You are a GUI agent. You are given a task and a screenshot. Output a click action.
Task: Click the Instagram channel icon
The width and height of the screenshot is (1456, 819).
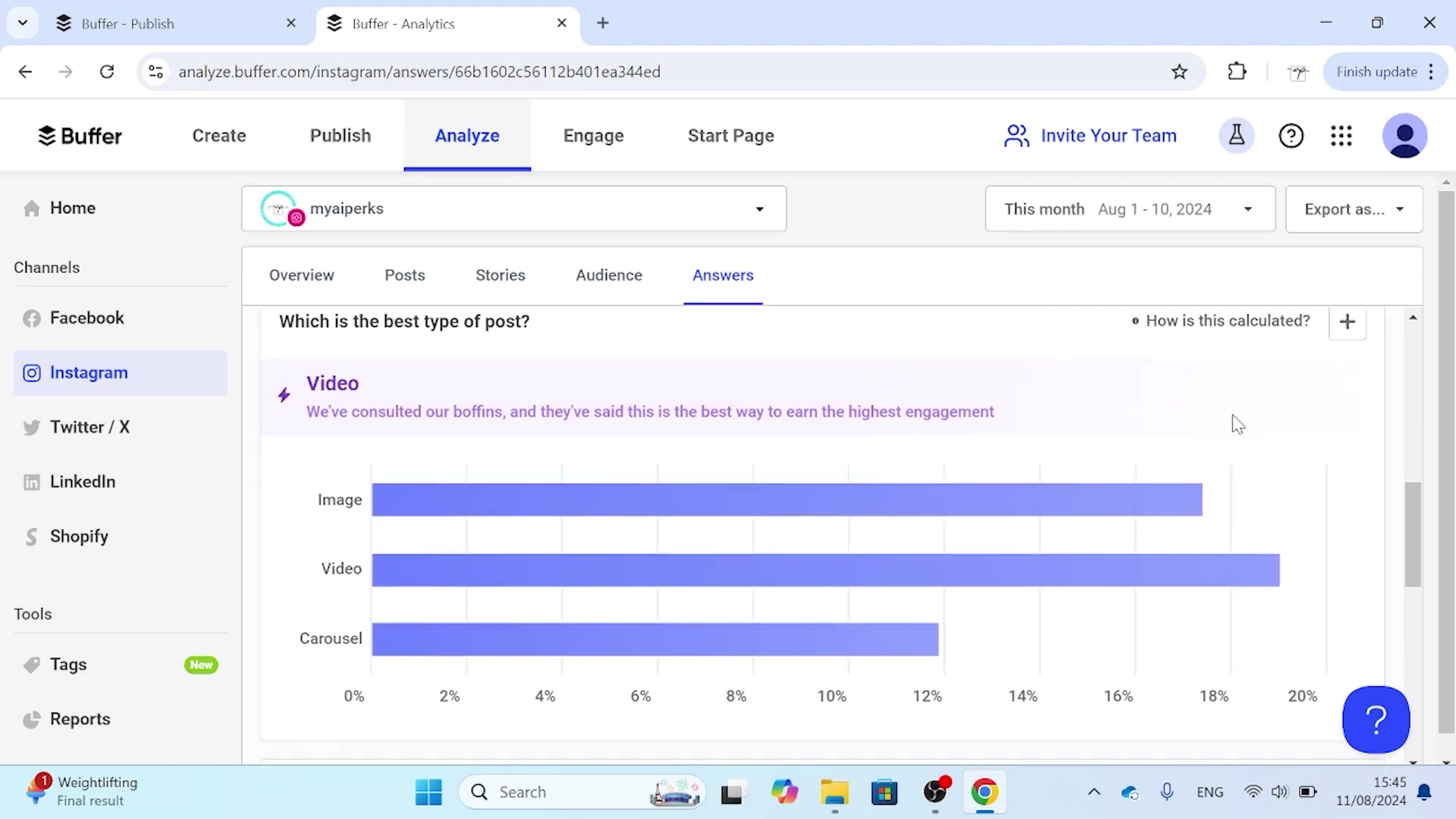click(x=31, y=373)
